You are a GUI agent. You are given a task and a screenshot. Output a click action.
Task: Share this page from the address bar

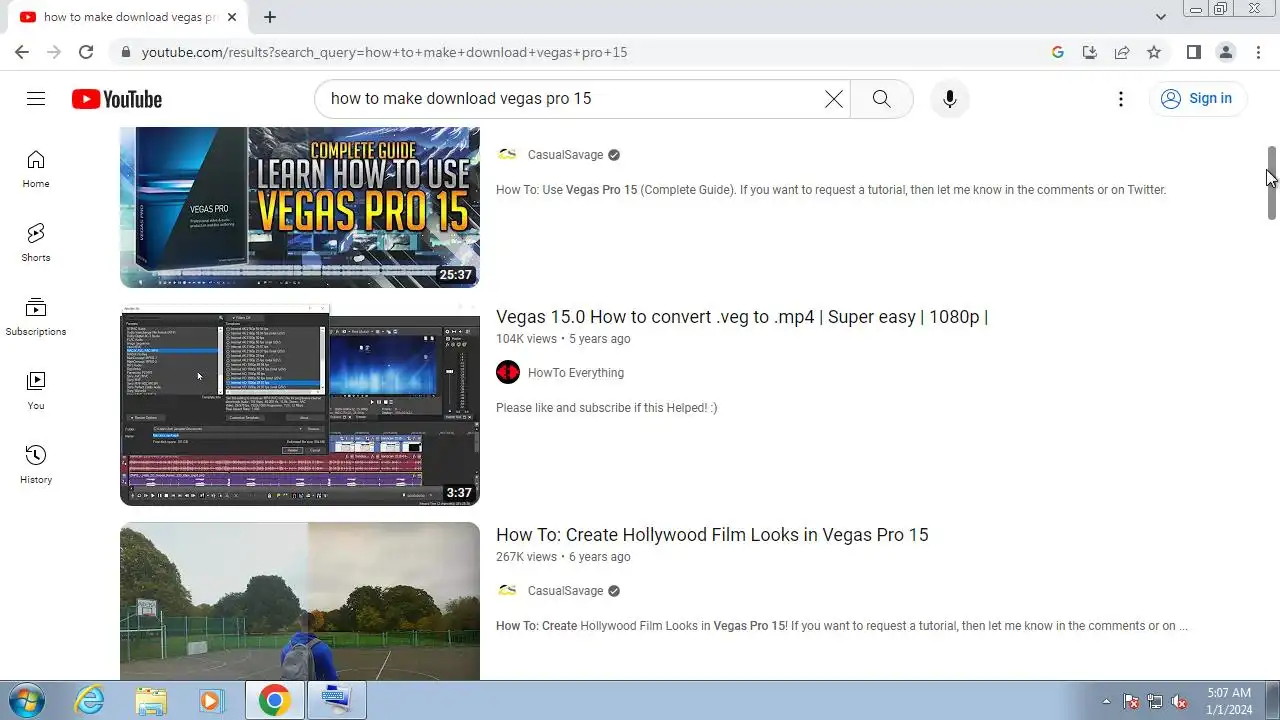click(x=1122, y=52)
